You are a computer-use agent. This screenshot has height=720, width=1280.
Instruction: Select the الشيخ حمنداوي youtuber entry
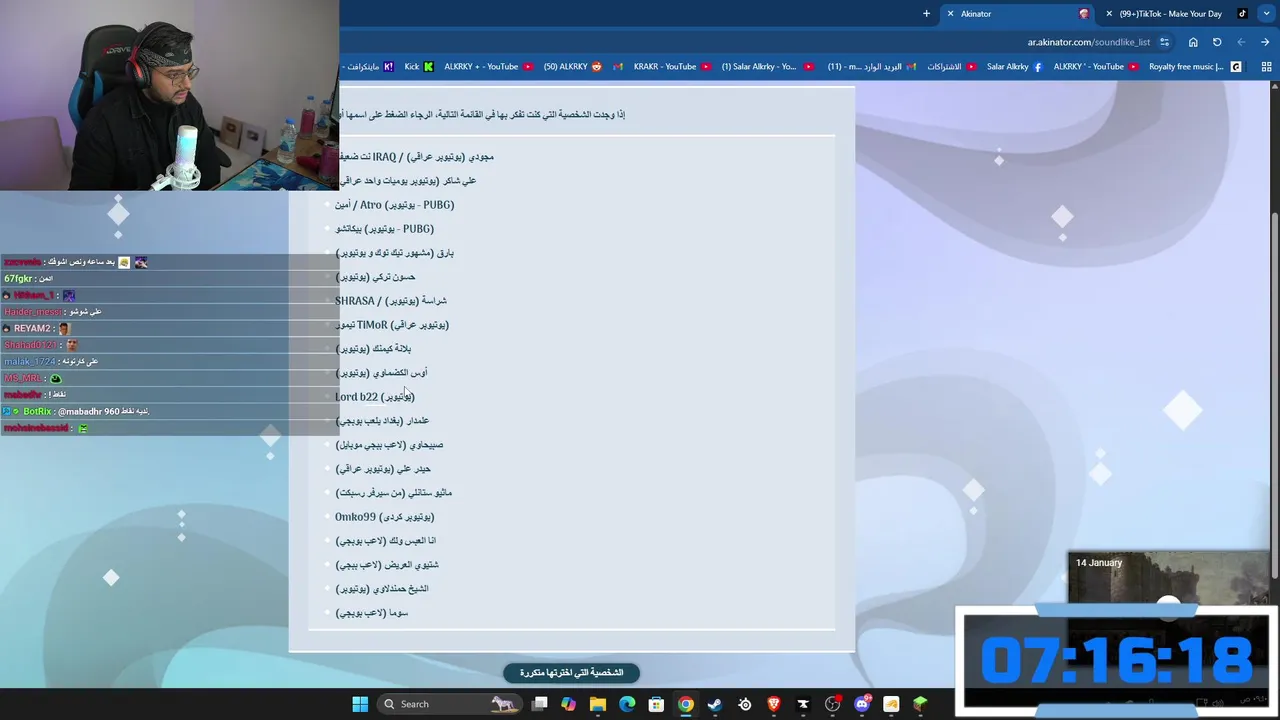[x=381, y=589]
